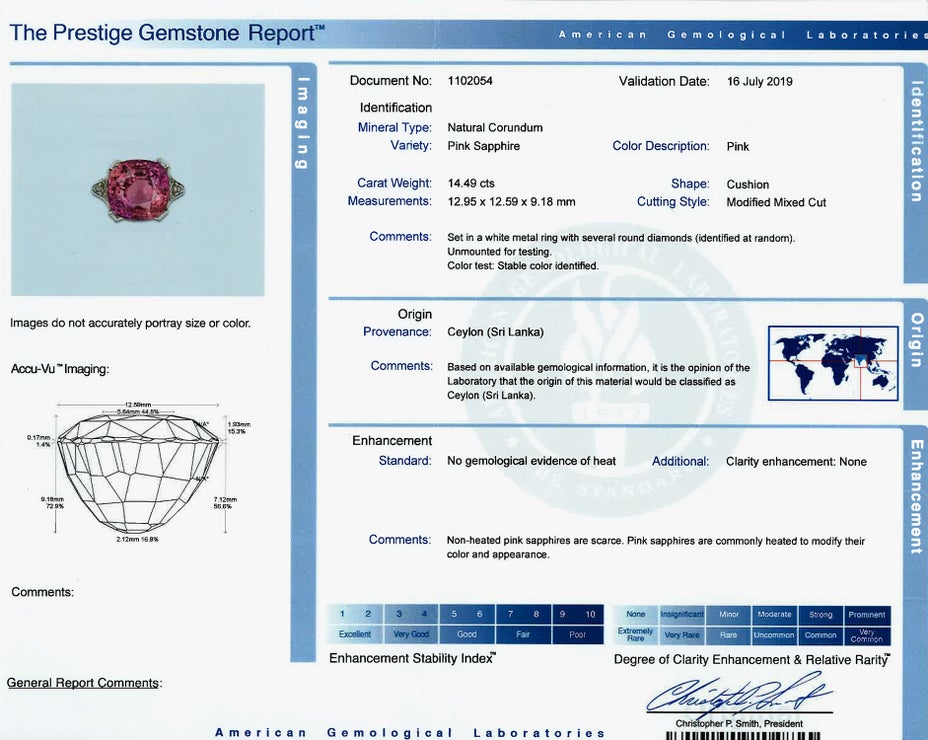Click document number 1102054

point(470,81)
